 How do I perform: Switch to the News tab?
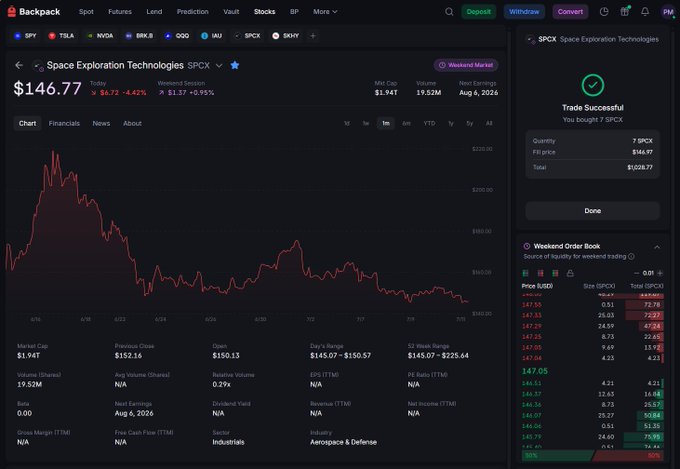point(101,123)
